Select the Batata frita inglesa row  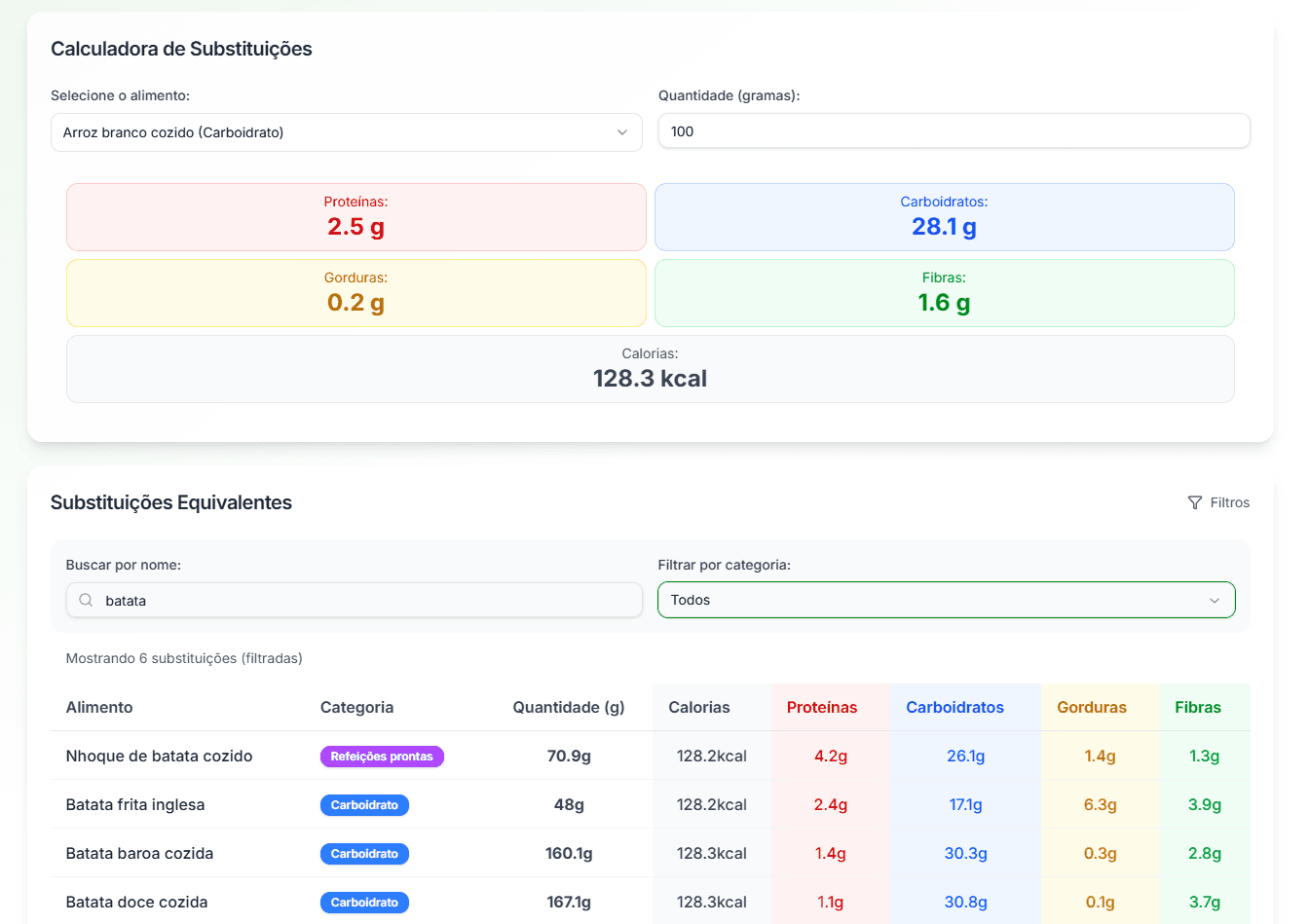pyautogui.click(x=651, y=804)
